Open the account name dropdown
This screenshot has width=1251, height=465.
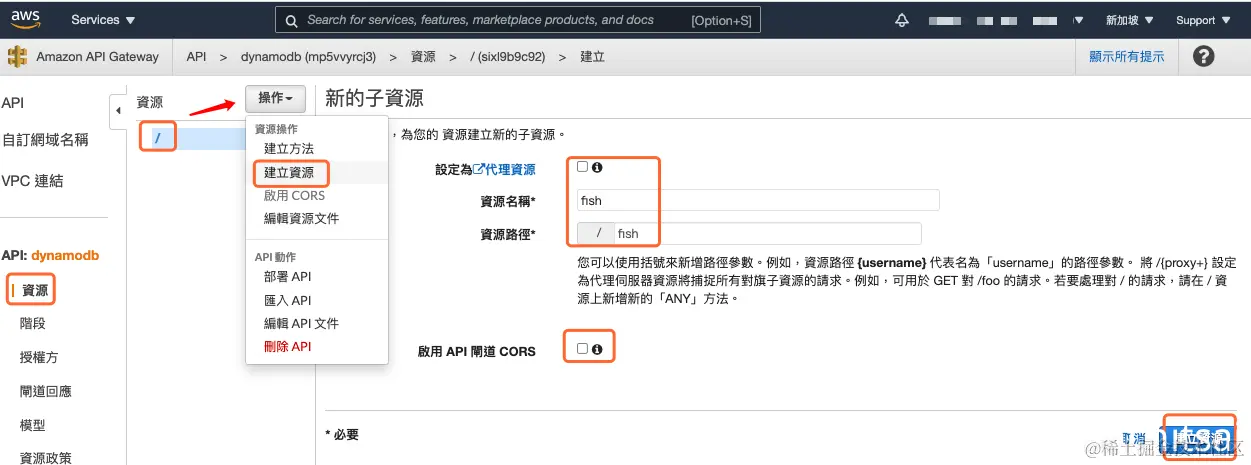click(x=1005, y=20)
